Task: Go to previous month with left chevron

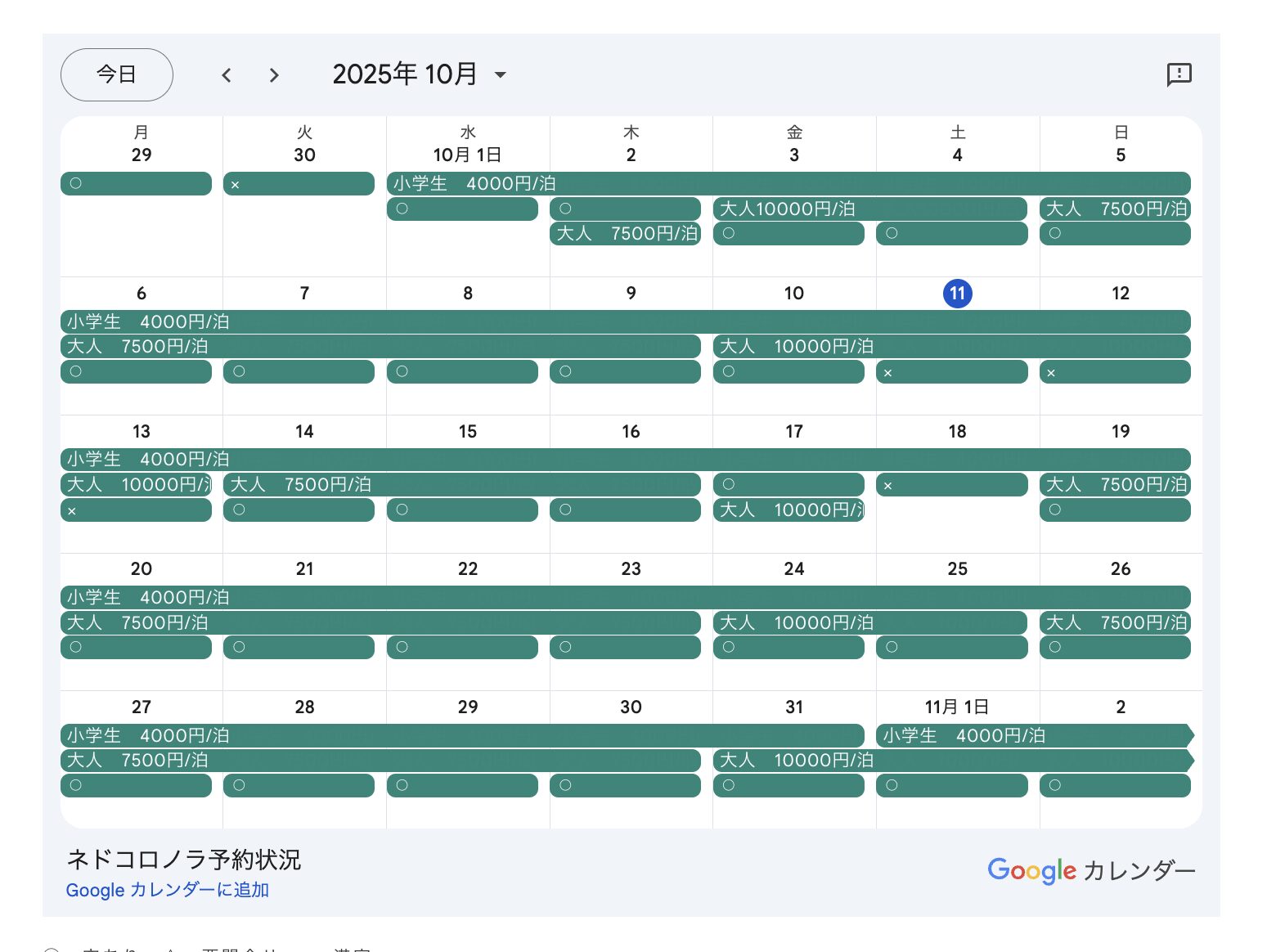Action: click(227, 75)
